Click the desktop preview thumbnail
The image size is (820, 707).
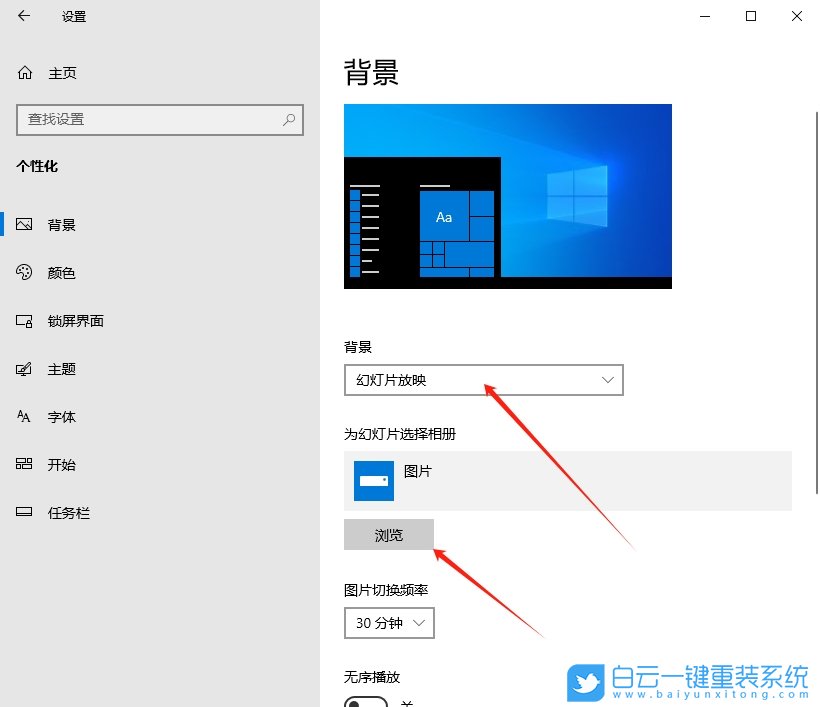tap(507, 196)
